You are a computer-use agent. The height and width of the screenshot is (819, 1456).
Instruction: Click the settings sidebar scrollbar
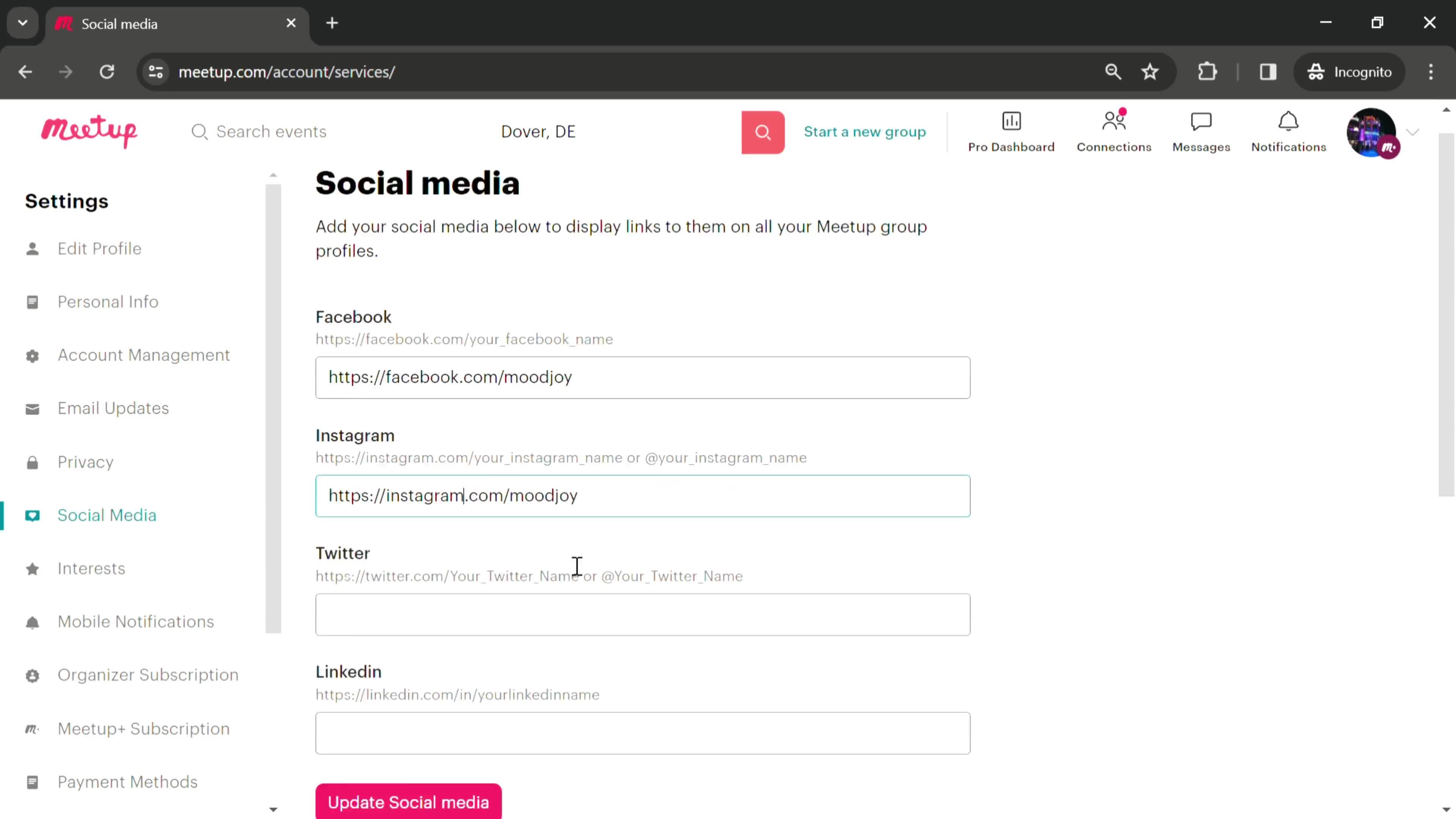[273, 408]
